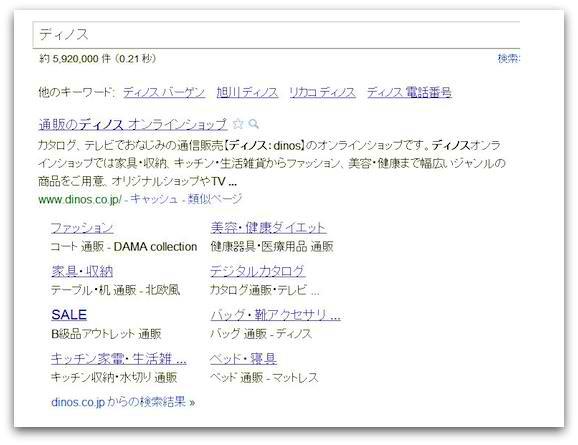This screenshot has width=578, height=445.
Task: Click the magnifier preview icon beside the result title
Action: click(253, 124)
